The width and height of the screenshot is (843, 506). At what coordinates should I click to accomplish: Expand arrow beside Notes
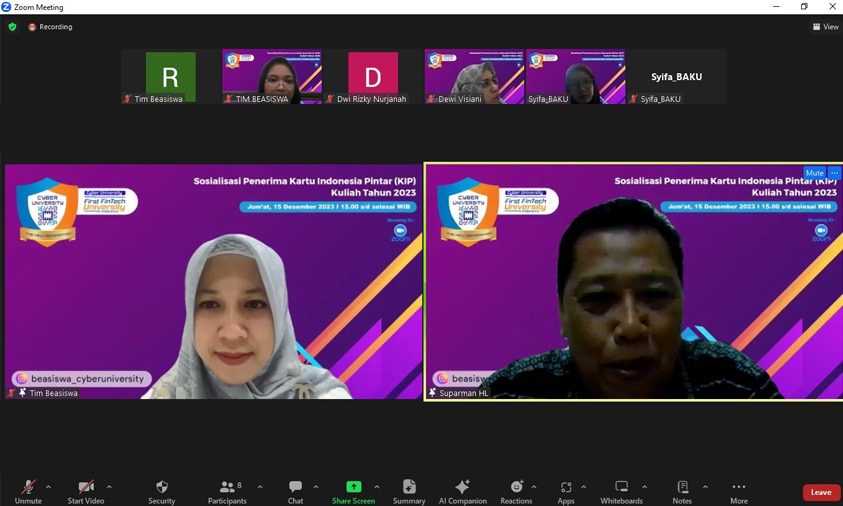pyautogui.click(x=705, y=487)
